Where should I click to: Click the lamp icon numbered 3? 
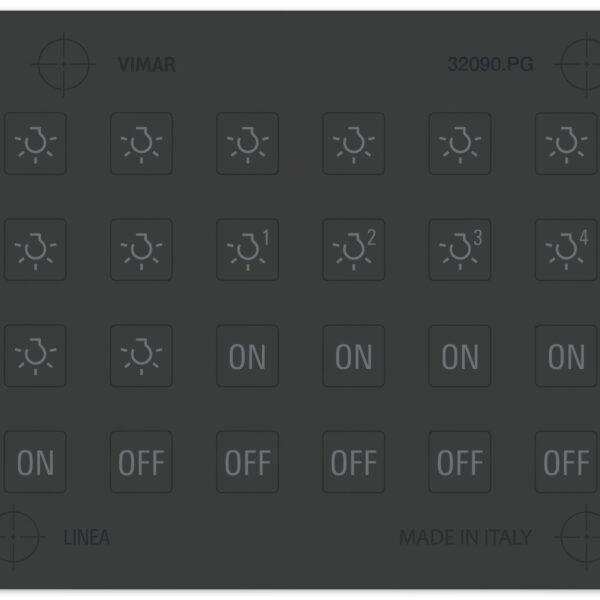pyautogui.click(x=460, y=250)
